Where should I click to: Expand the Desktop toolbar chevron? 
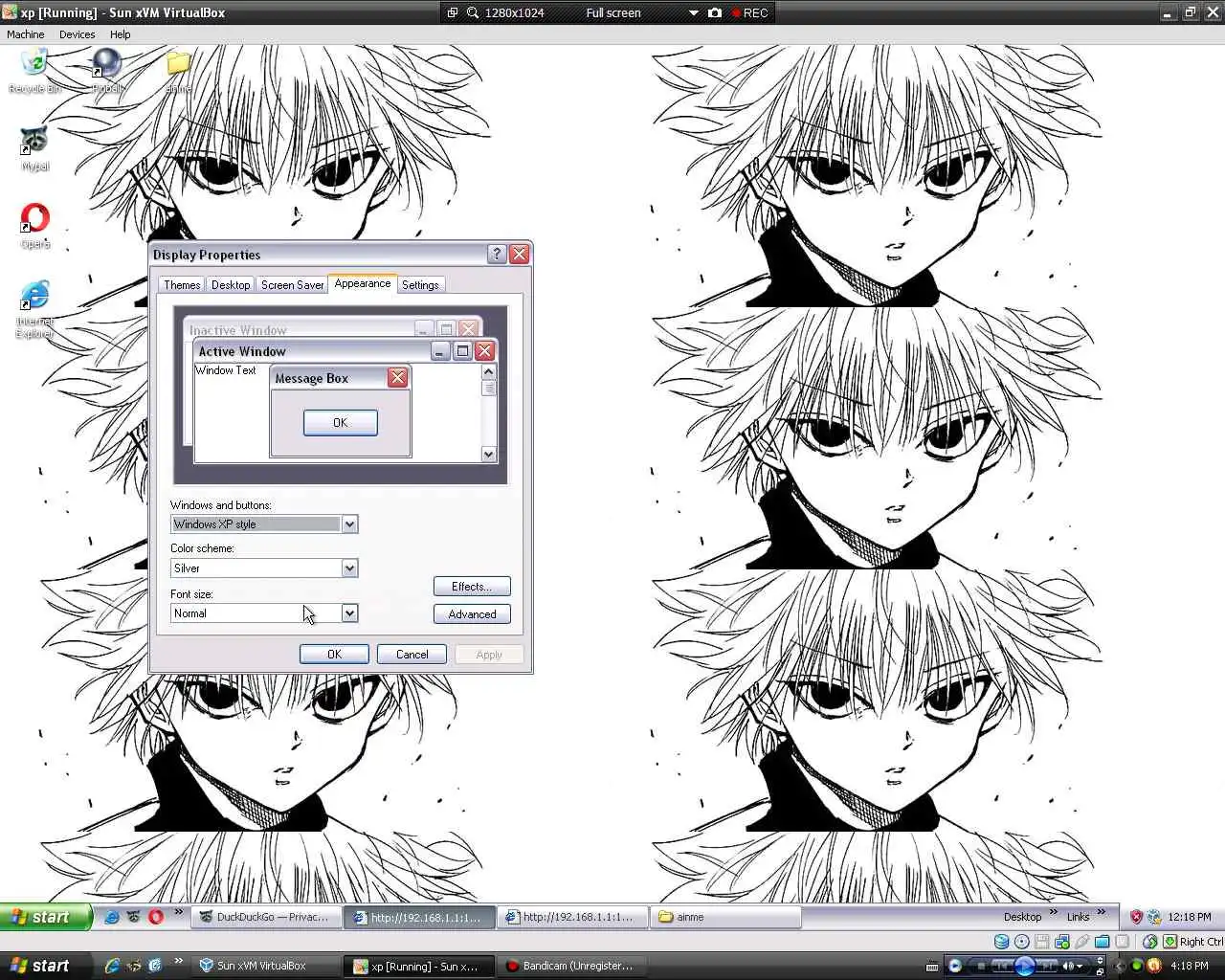(1053, 911)
